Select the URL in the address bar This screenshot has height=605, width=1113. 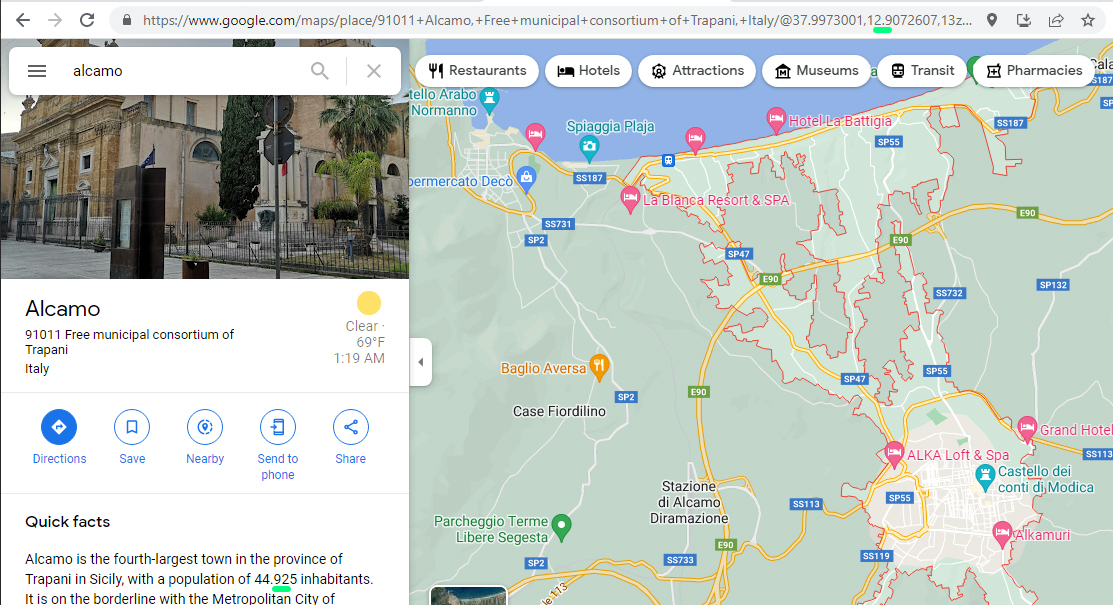tap(557, 21)
